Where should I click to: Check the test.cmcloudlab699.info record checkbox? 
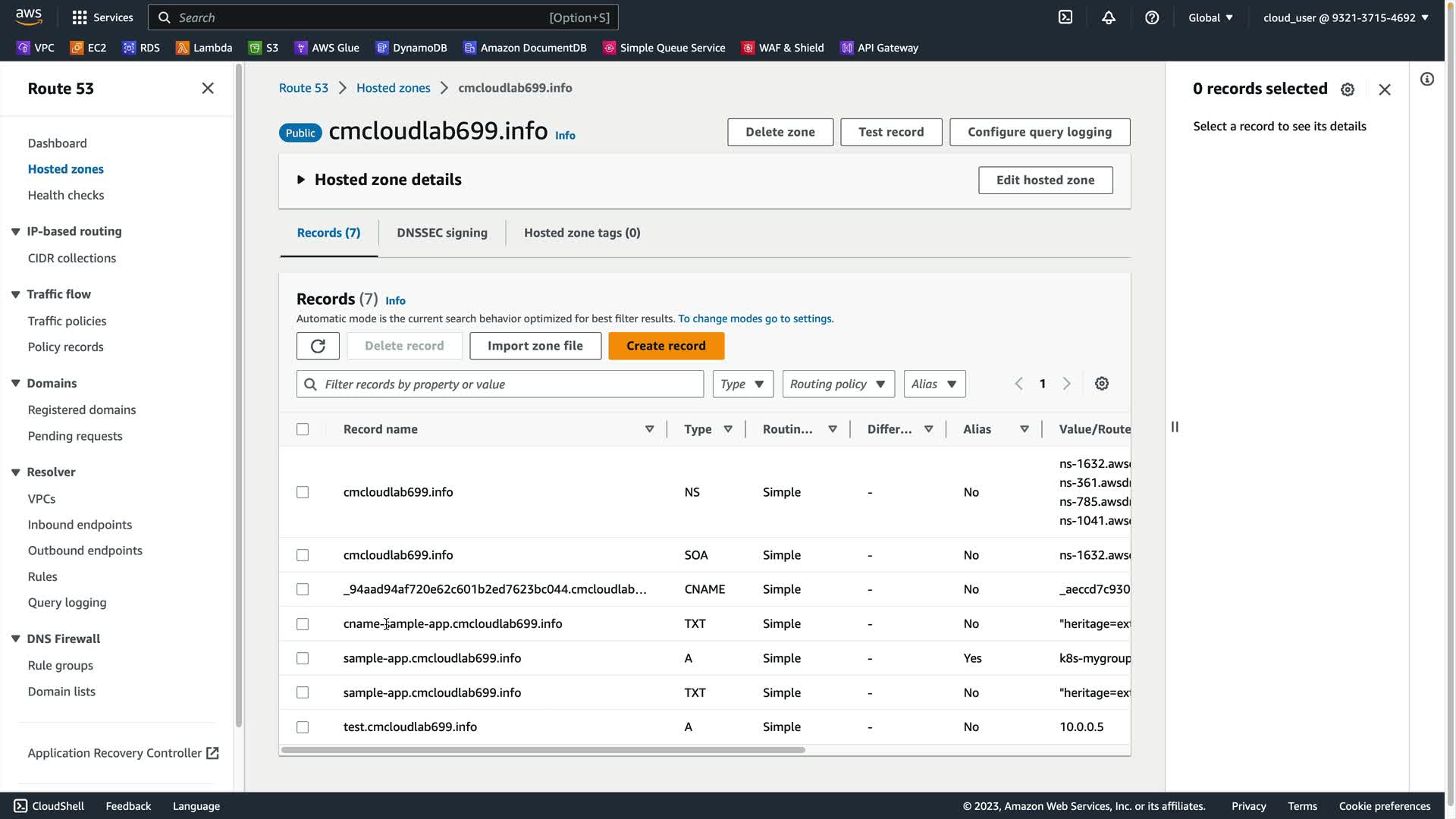coord(303,727)
